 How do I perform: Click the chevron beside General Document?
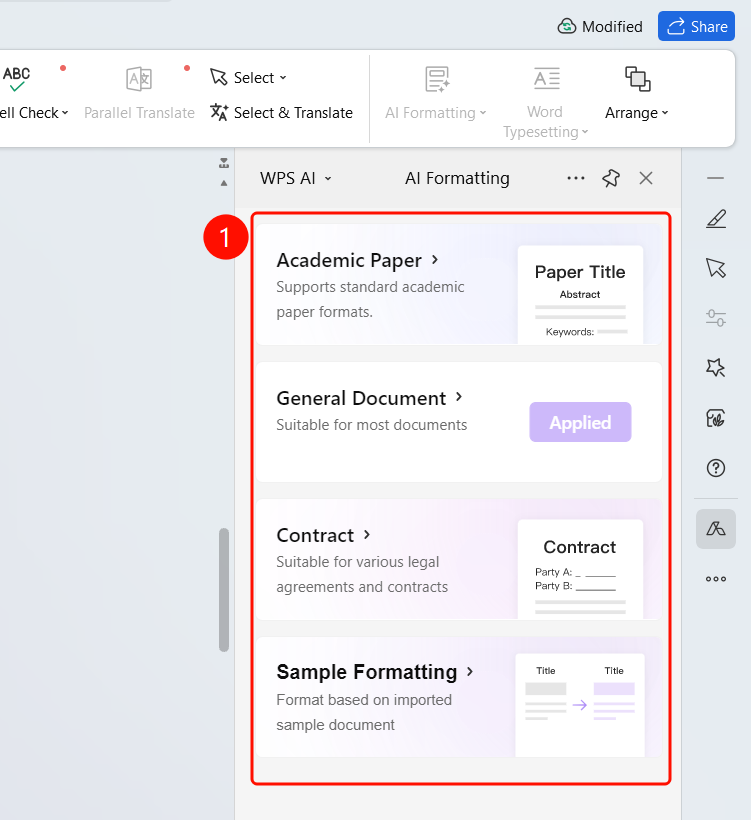pyautogui.click(x=459, y=397)
